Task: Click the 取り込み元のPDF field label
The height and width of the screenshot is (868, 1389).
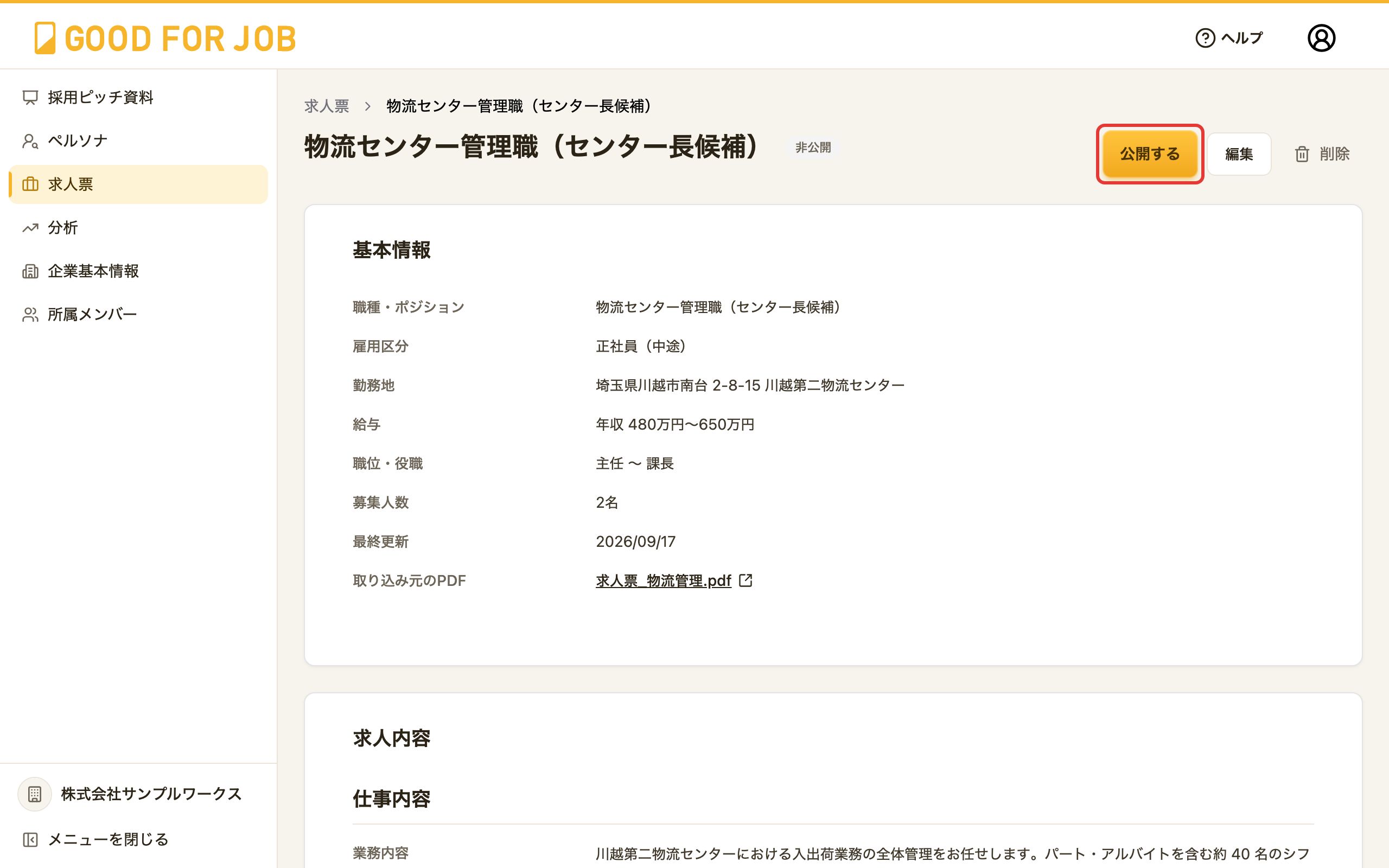Action: click(409, 581)
